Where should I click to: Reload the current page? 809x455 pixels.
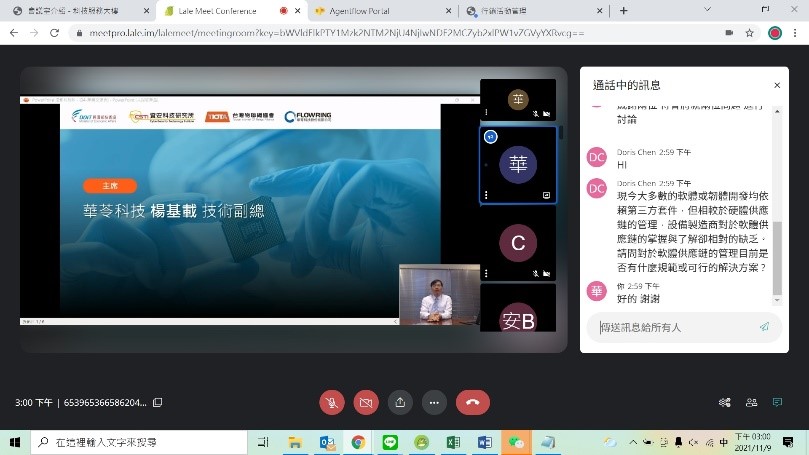coord(54,33)
